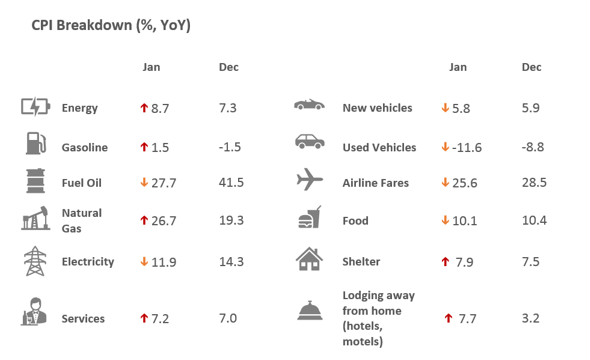Click the Energy battery icon

coord(35,107)
